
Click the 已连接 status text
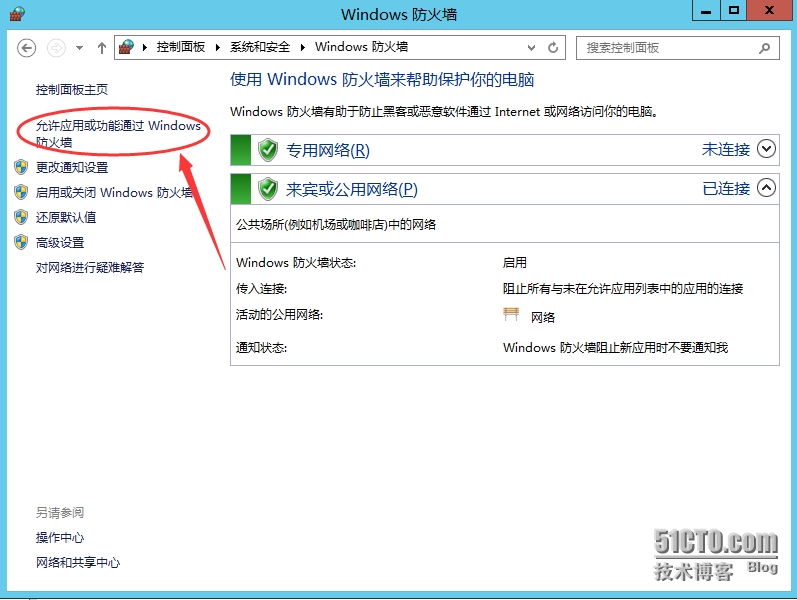(x=726, y=189)
